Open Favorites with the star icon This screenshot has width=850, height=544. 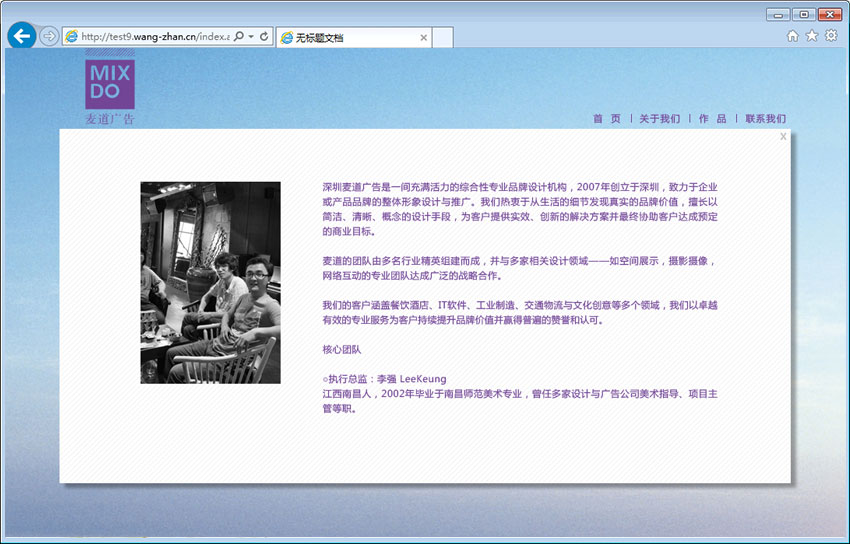tap(812, 36)
